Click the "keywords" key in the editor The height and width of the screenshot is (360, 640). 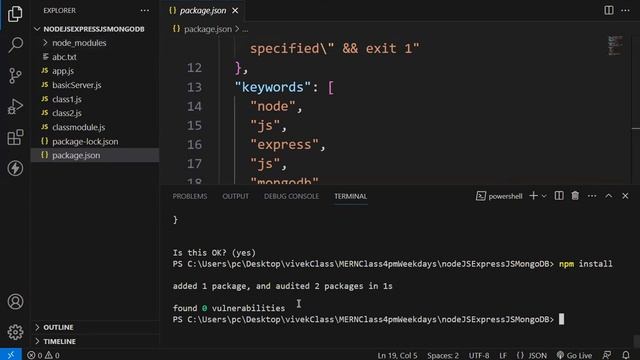[x=273, y=87]
